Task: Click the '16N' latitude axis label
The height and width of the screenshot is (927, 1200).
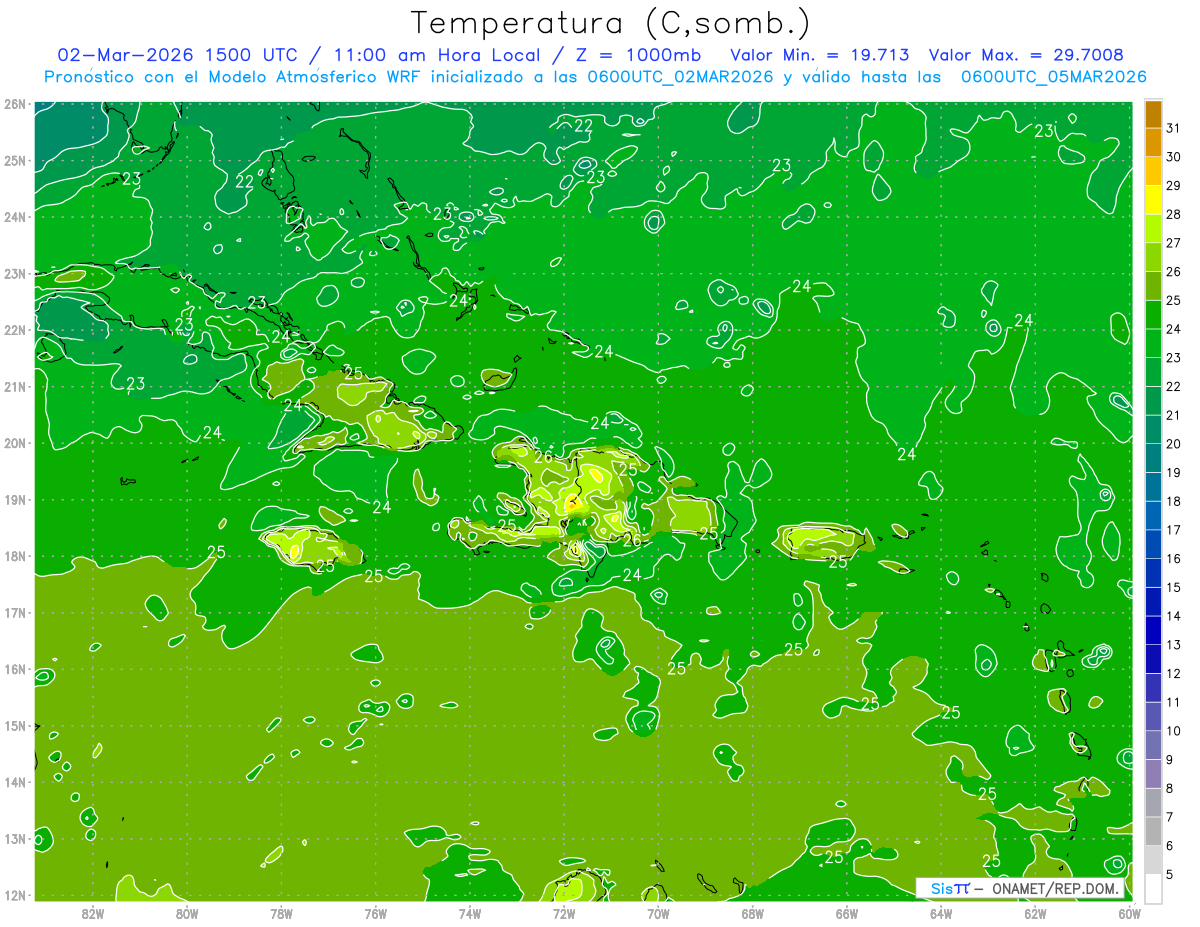Action: (x=15, y=669)
